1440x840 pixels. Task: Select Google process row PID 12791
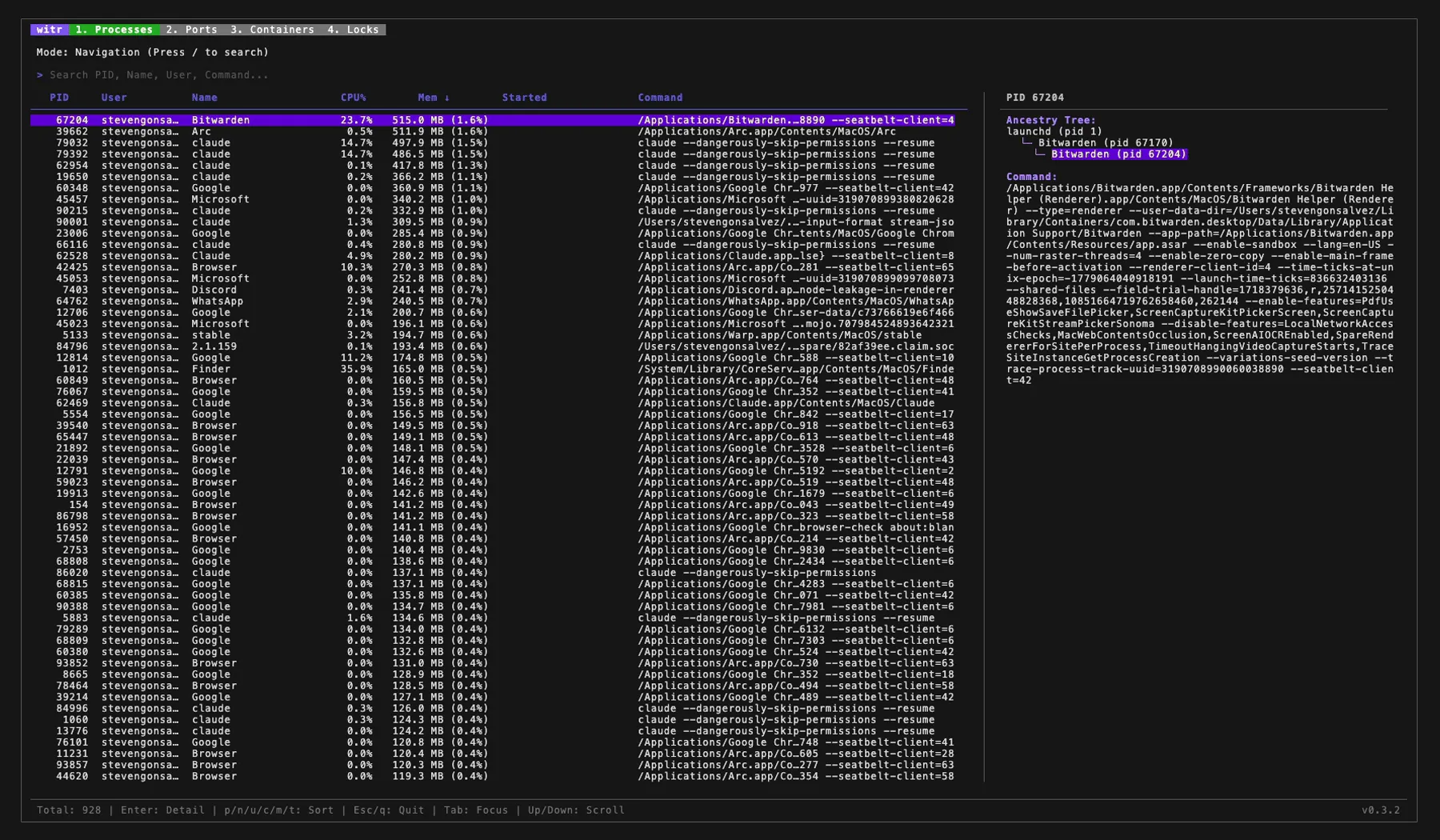[x=498, y=471]
